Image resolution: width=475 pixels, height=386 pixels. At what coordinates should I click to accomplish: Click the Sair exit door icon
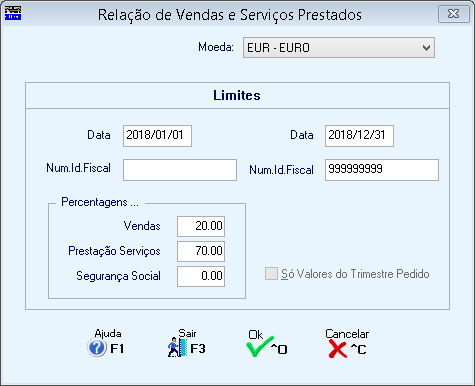point(177,347)
